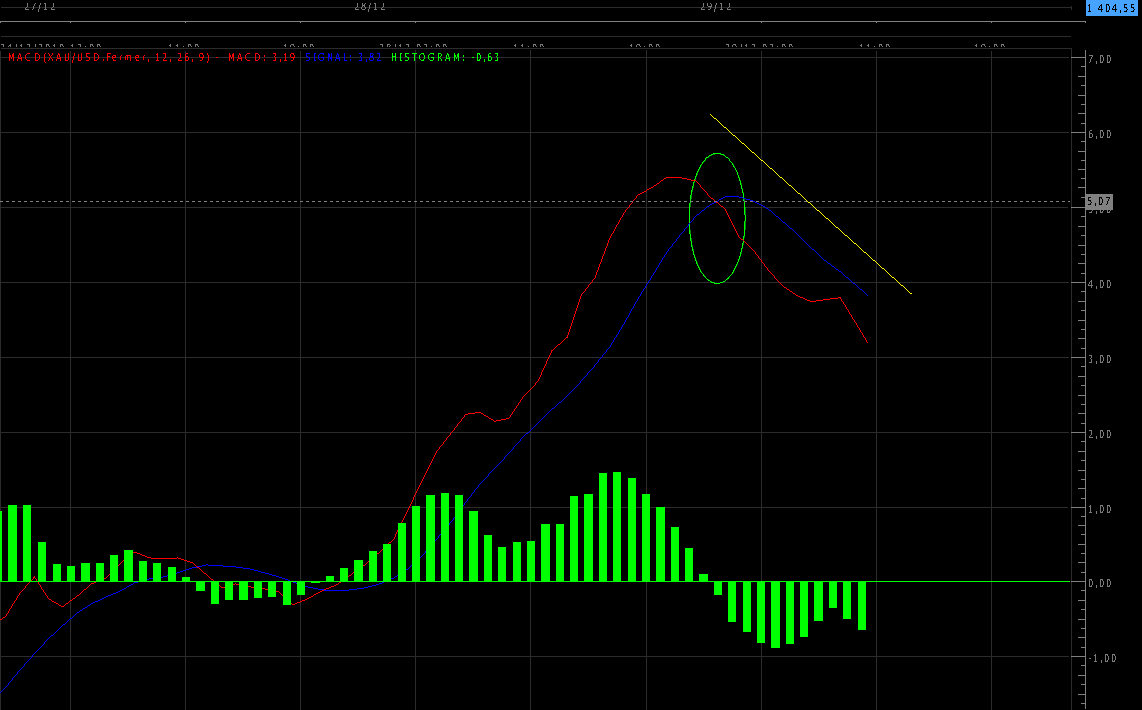Click the blue 1 404,55 price tag
The height and width of the screenshot is (710, 1142).
(x=1113, y=8)
